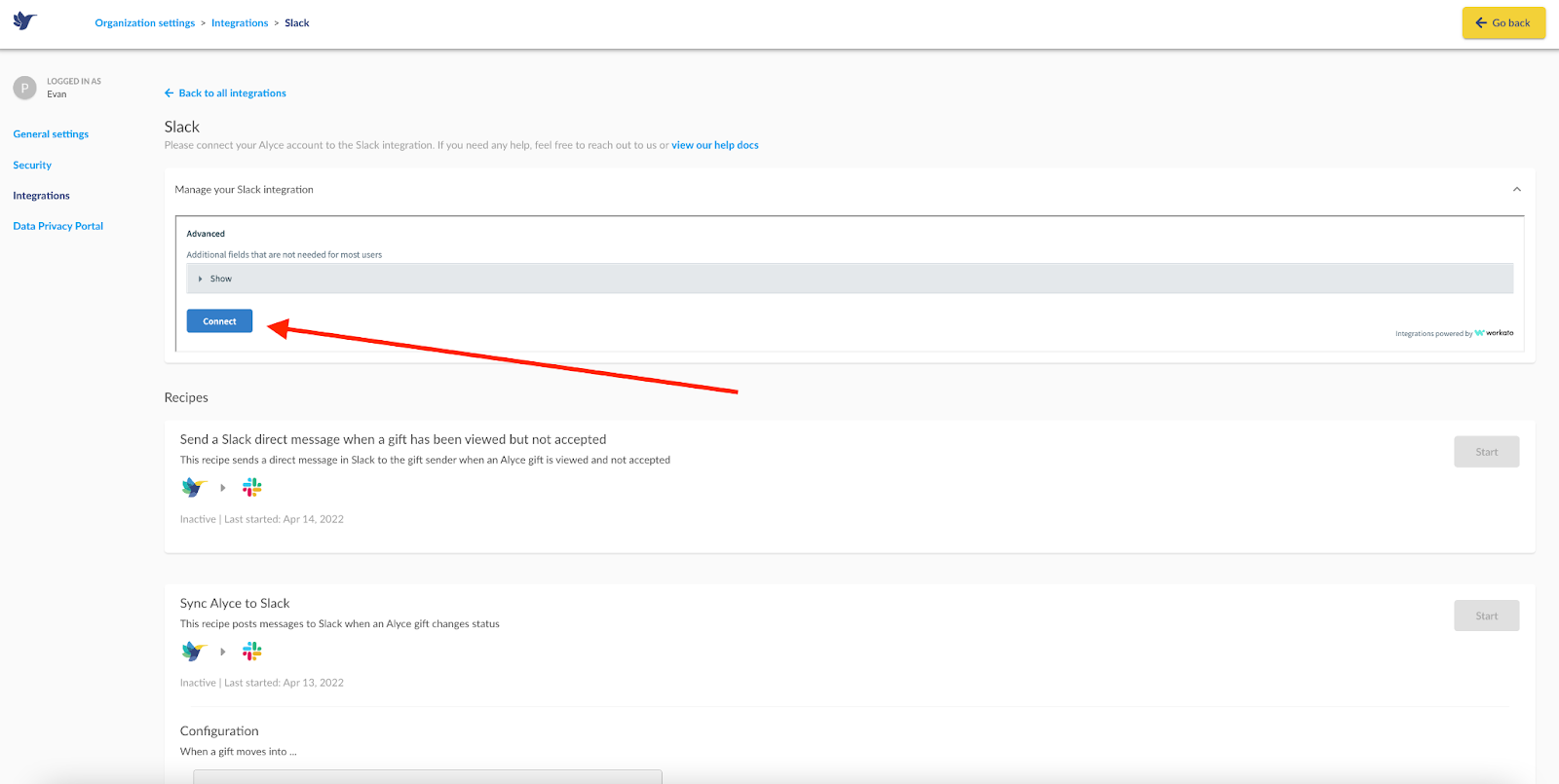1559x784 pixels.
Task: Click the Recipes section heading
Action: pyautogui.click(x=186, y=397)
